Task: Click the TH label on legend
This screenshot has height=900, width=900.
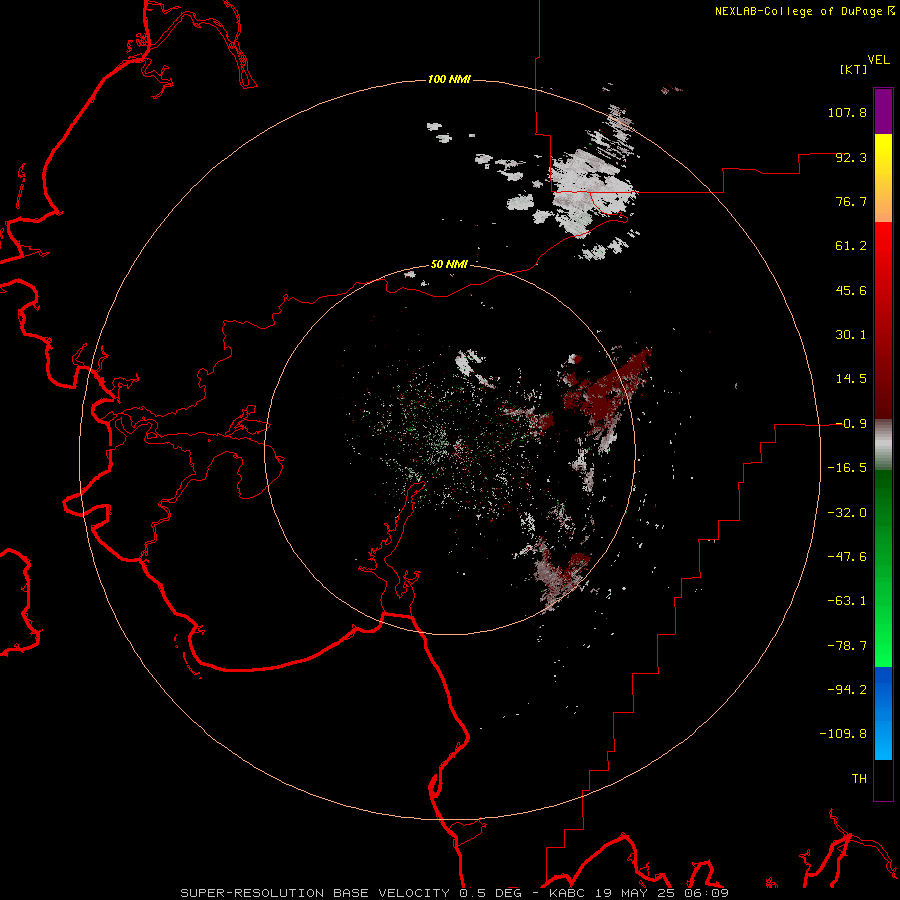Action: point(859,779)
